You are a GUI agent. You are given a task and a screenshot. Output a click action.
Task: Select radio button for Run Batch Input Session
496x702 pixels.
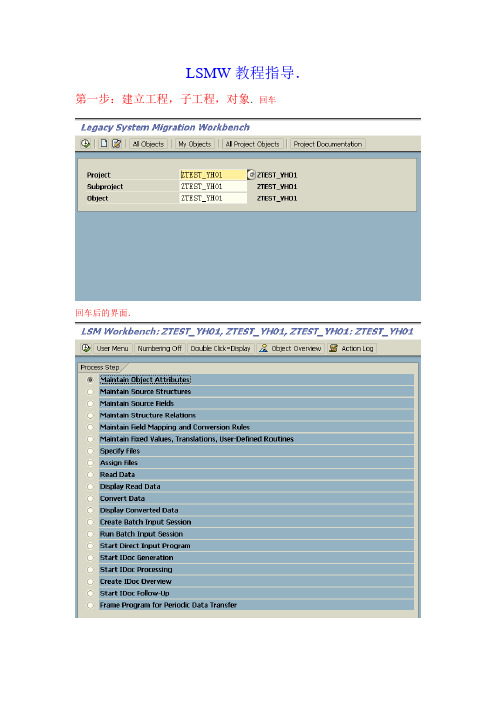tap(90, 534)
